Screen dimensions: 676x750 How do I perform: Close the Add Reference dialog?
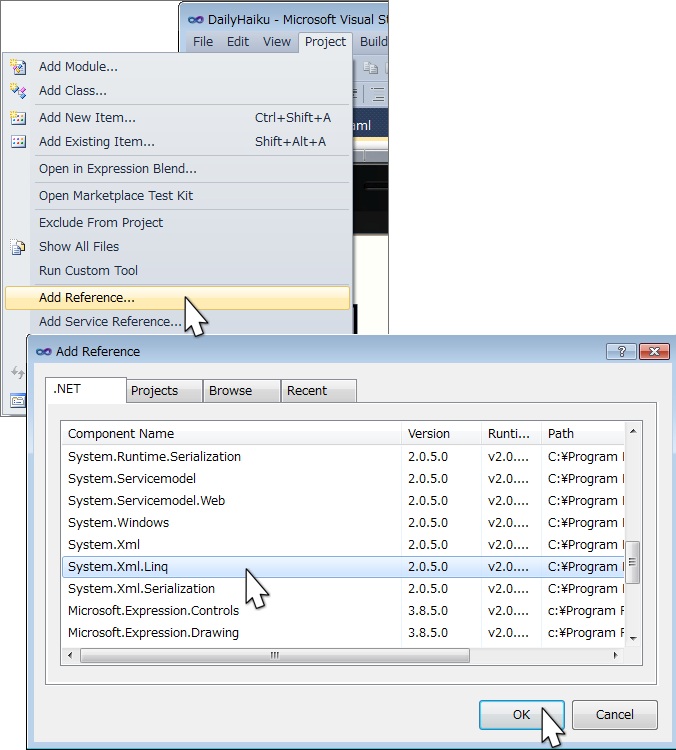[x=654, y=352]
